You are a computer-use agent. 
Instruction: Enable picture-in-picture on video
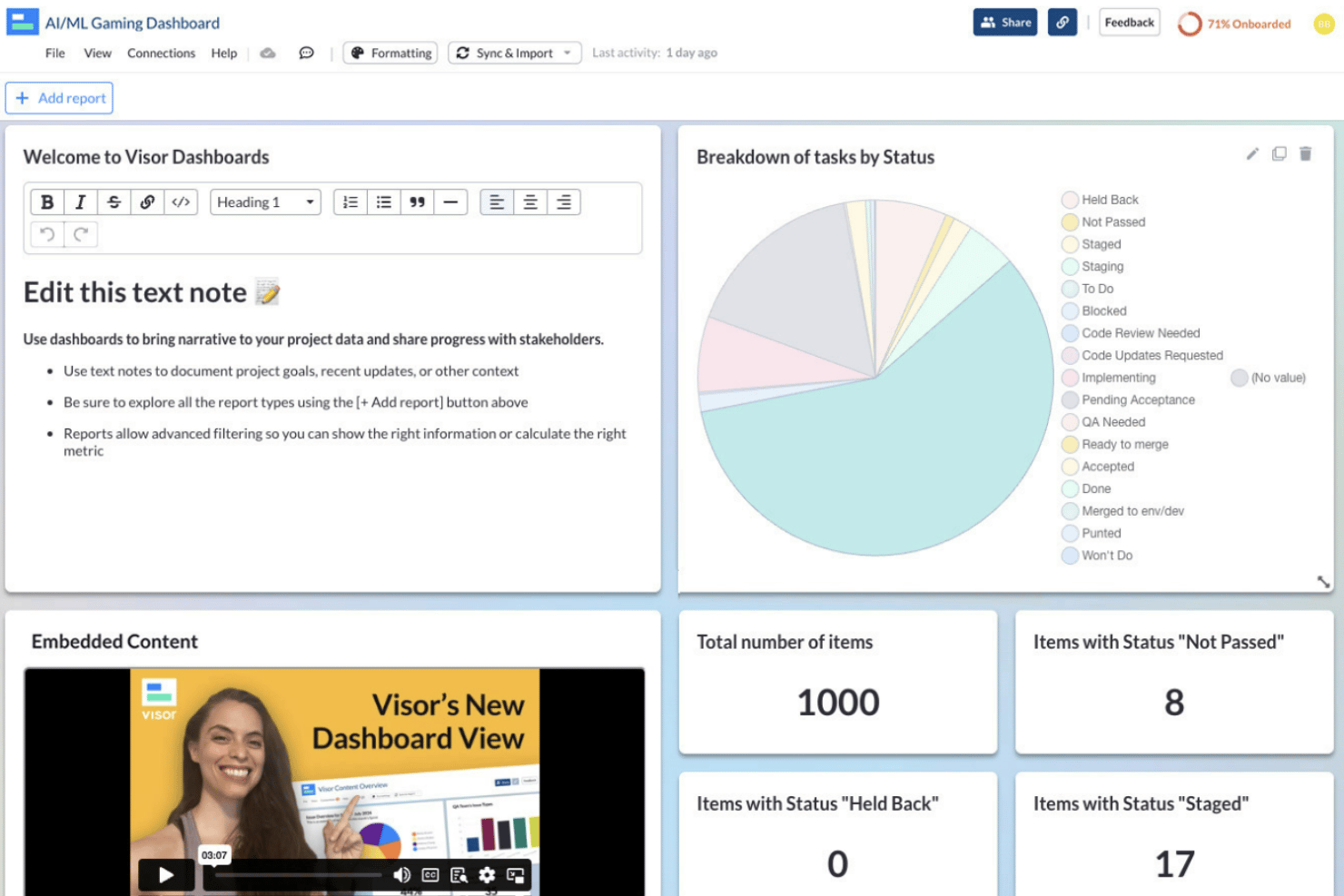pos(516,875)
